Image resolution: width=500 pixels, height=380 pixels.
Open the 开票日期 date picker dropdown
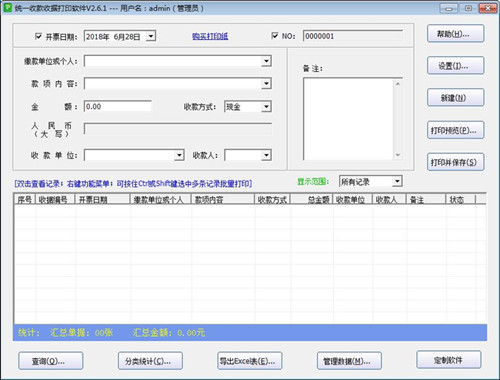tap(151, 36)
